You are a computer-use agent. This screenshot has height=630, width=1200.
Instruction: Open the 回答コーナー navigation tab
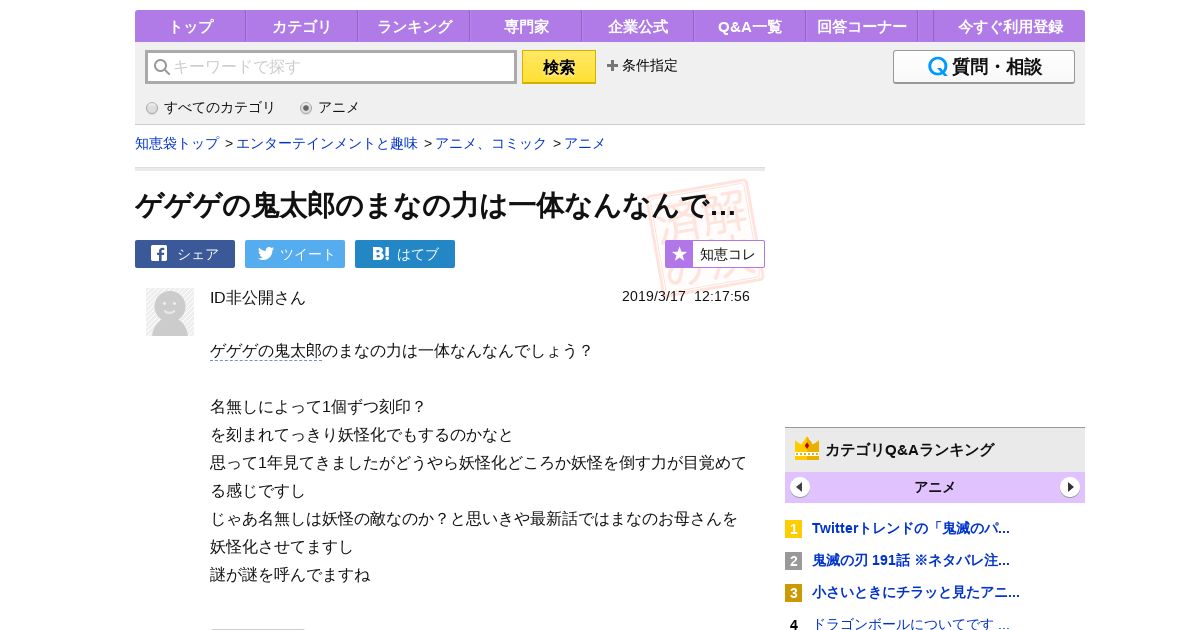861,26
